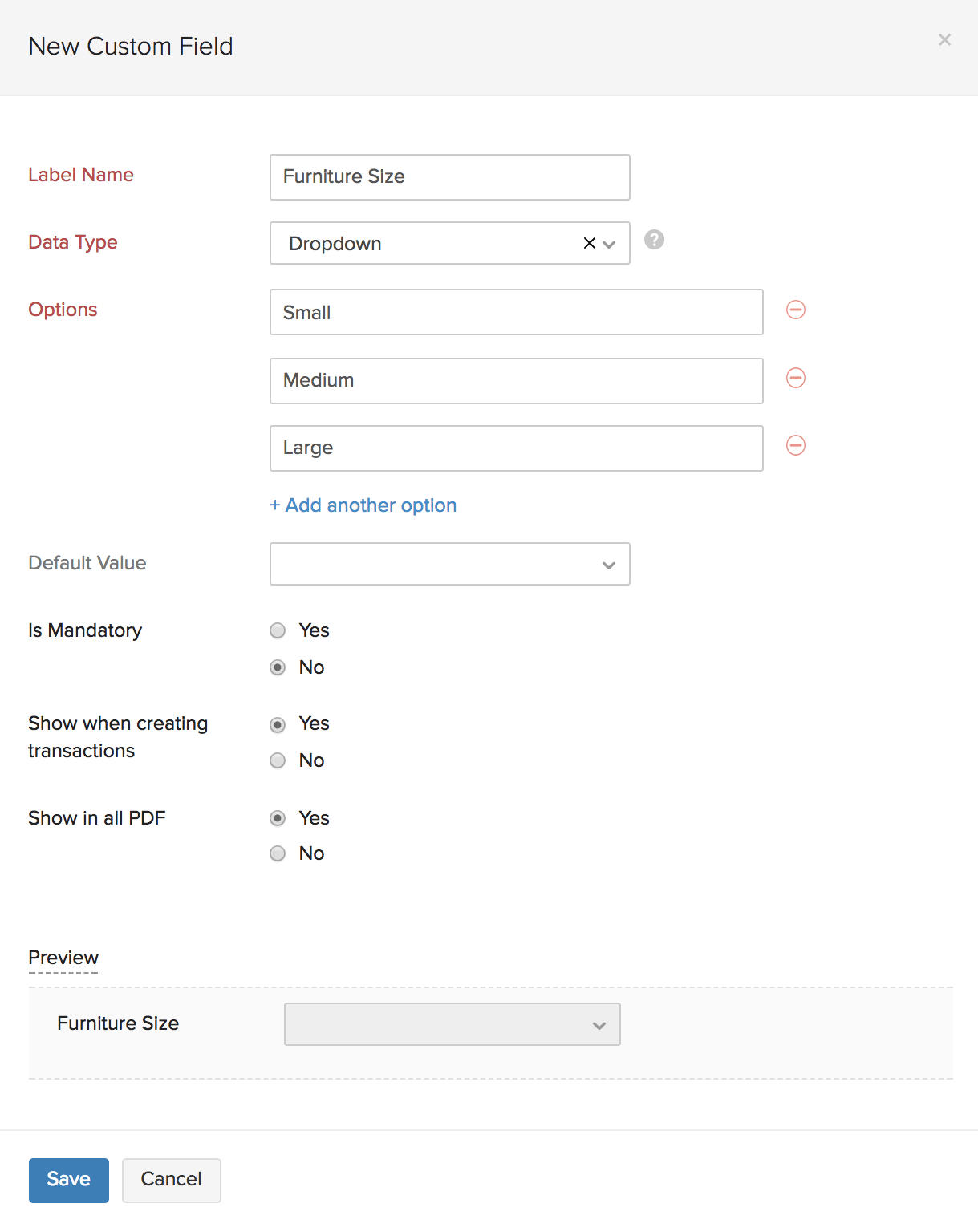978x1232 pixels.
Task: Click the Label Name input field
Action: coord(449,177)
